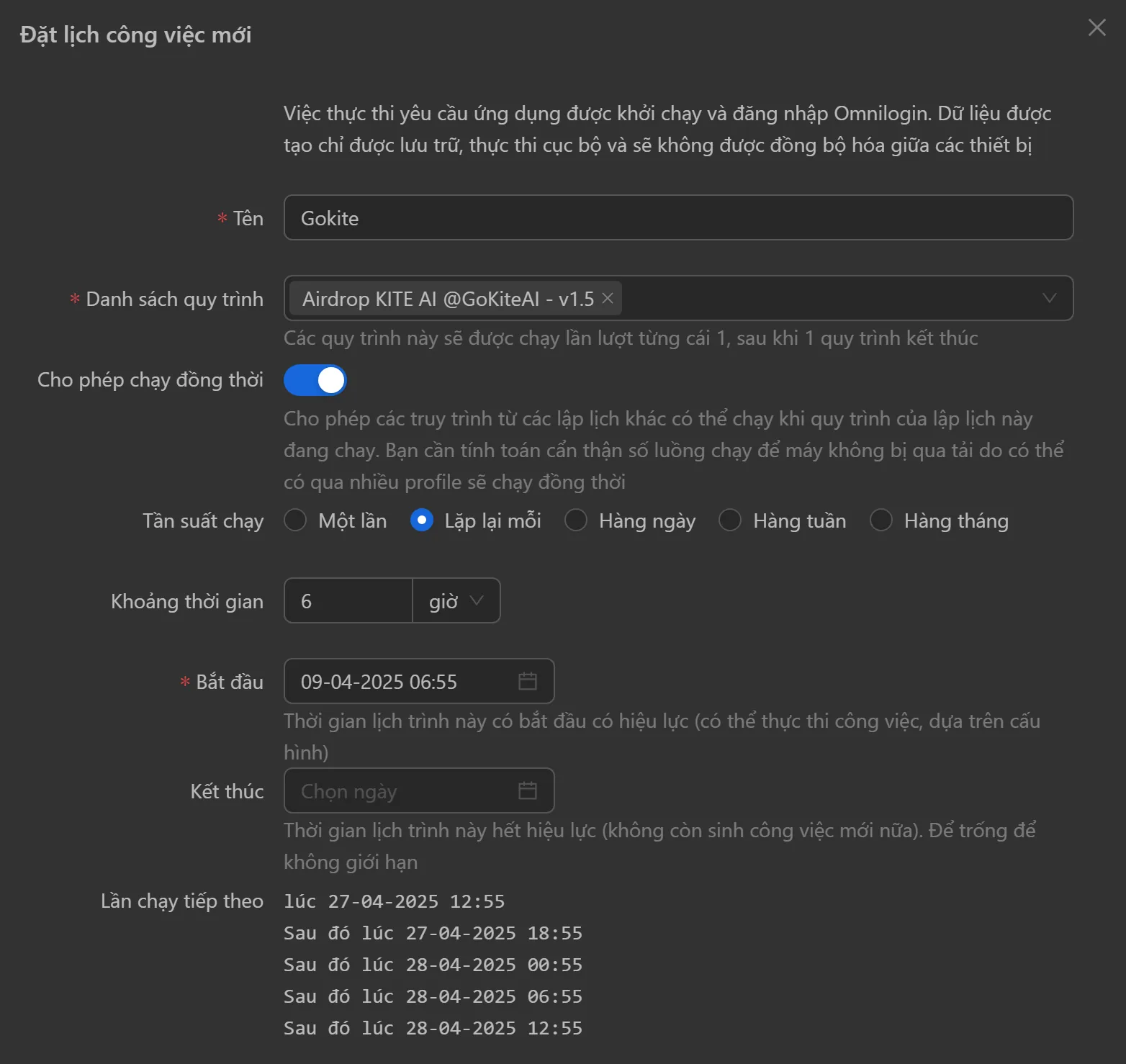Toggle Cho phép chạy đồng thời switch
This screenshot has height=1064, width=1126.
coord(315,380)
